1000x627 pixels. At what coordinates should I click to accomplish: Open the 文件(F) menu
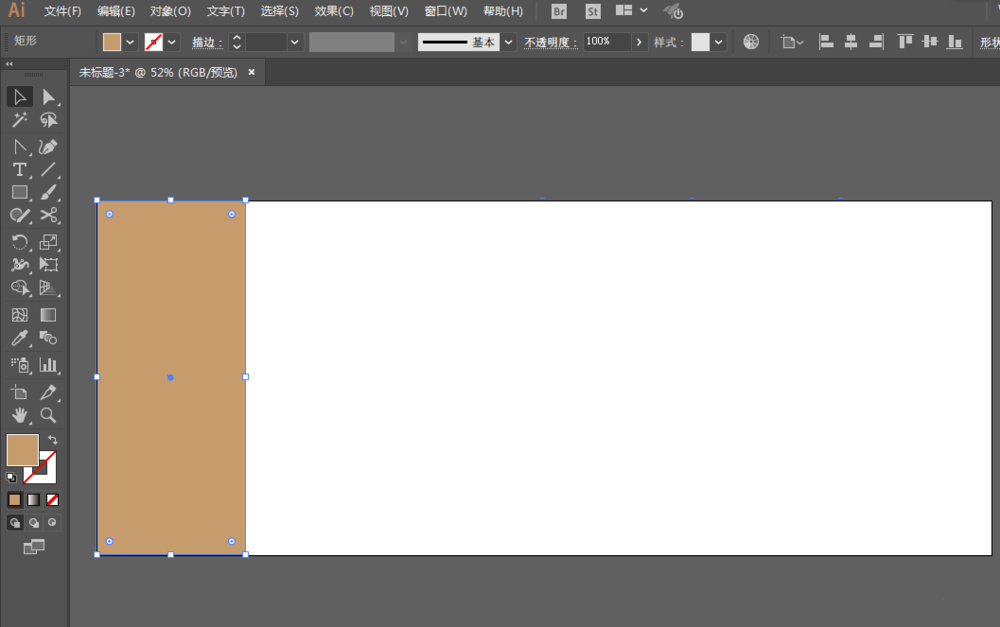[62, 11]
